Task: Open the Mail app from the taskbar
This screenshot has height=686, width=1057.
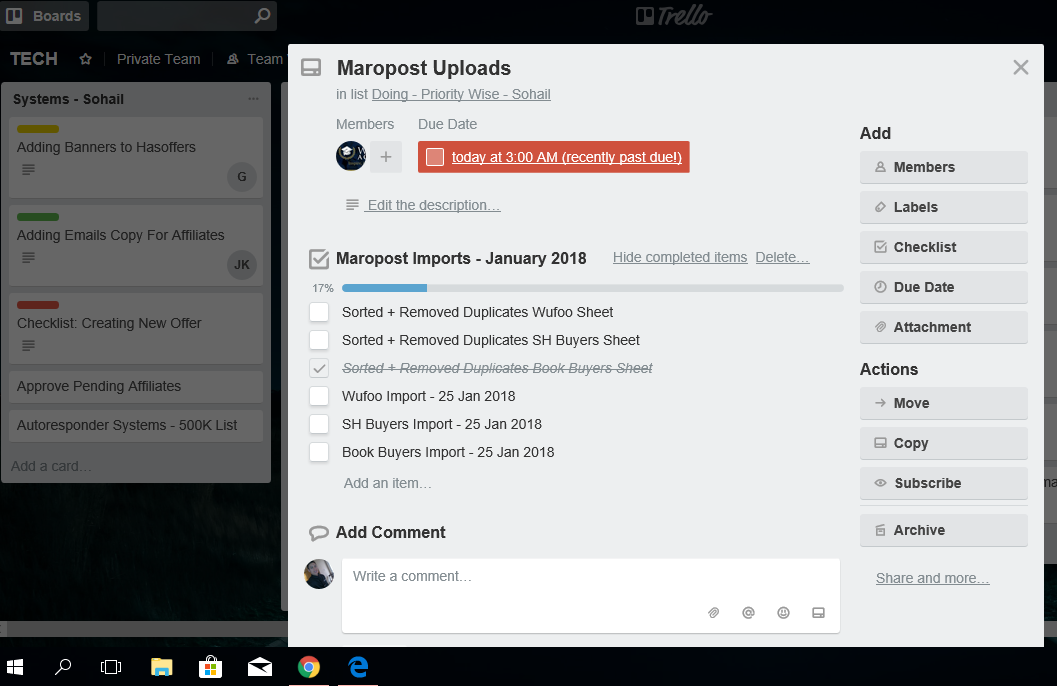Action: (x=260, y=667)
